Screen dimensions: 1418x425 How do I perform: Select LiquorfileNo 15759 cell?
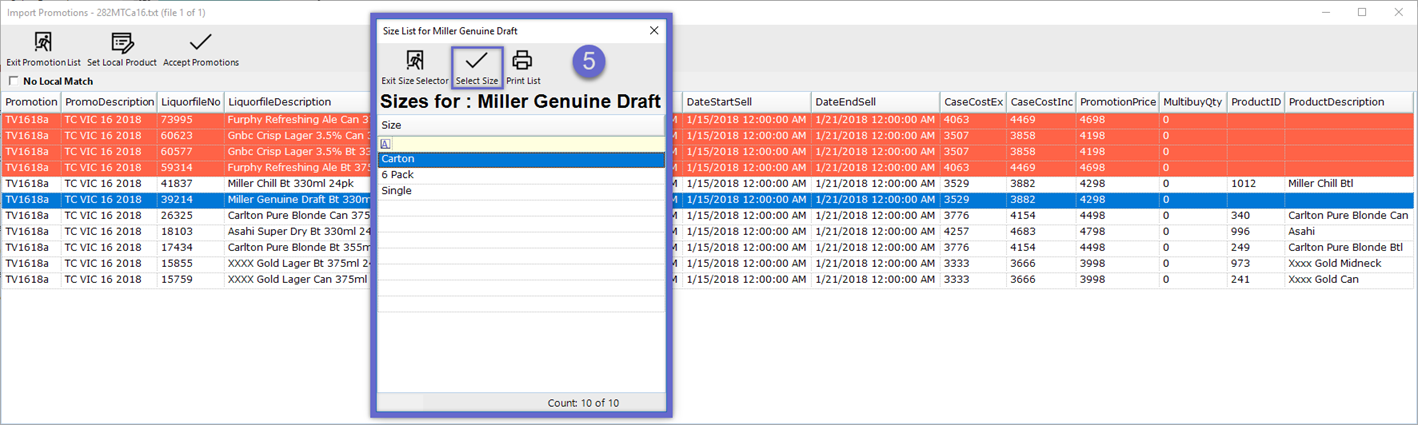pyautogui.click(x=191, y=280)
